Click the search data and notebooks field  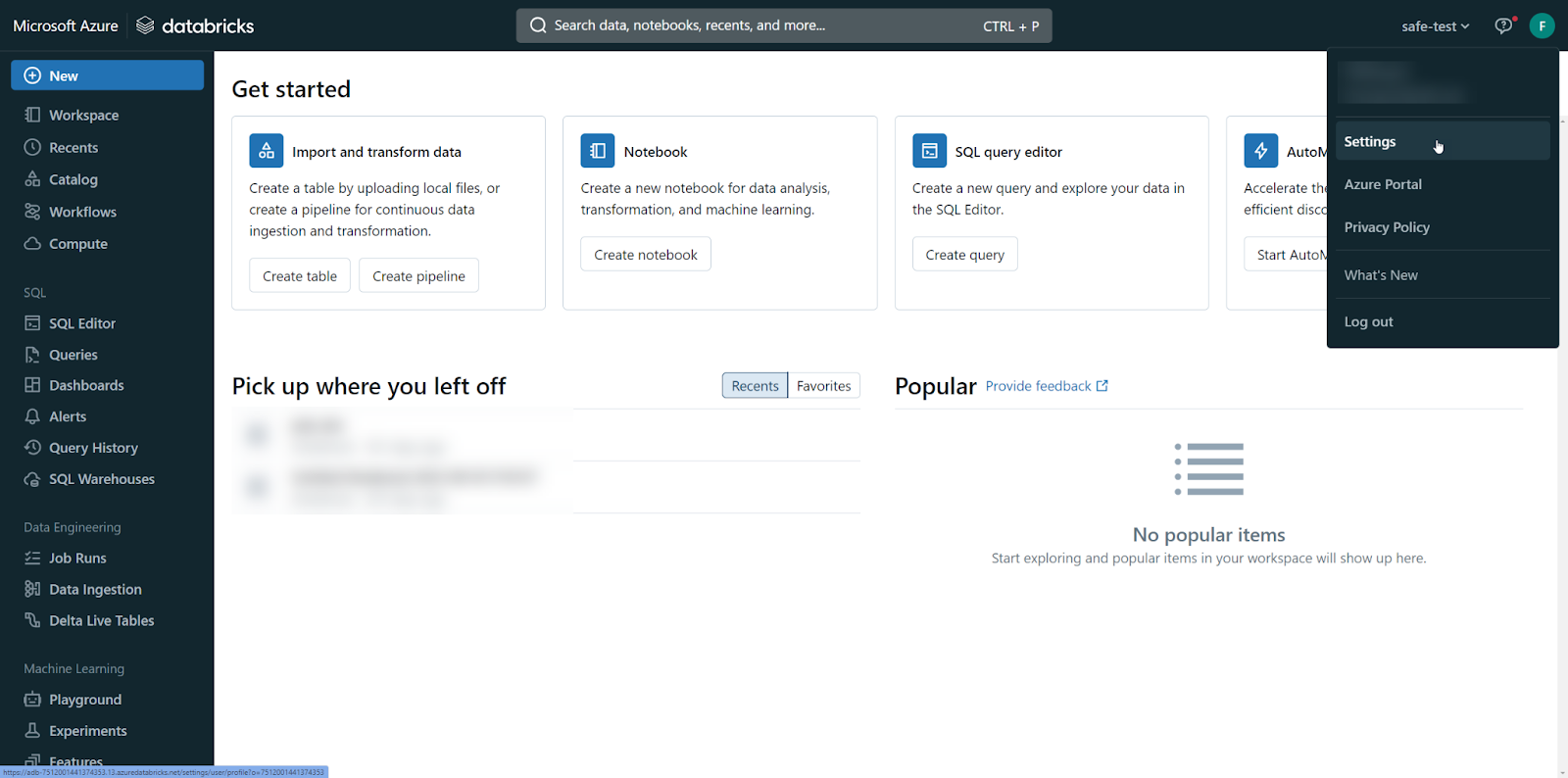click(x=784, y=25)
